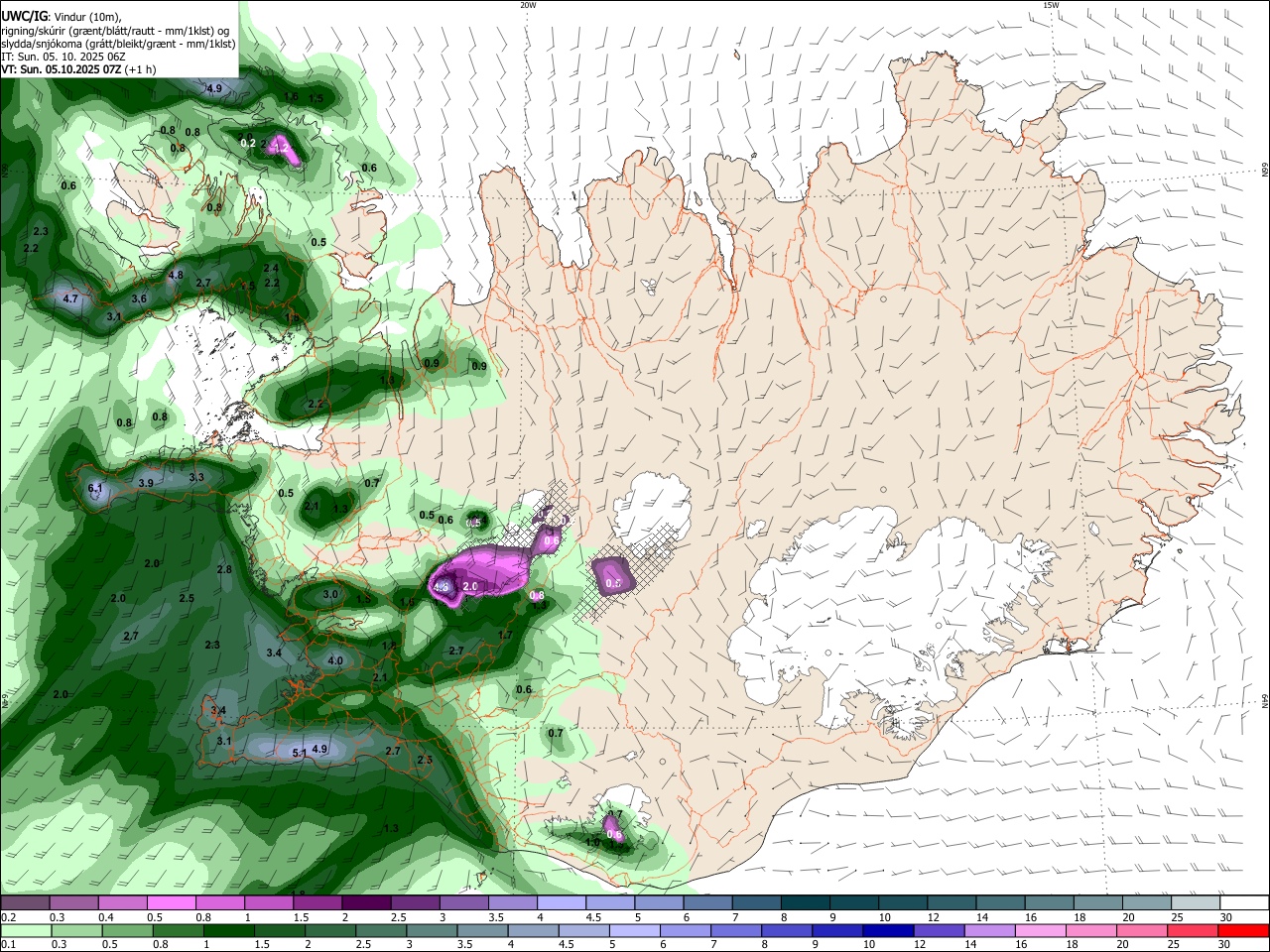Click the 4.0 precipitation value on map

pos(335,660)
